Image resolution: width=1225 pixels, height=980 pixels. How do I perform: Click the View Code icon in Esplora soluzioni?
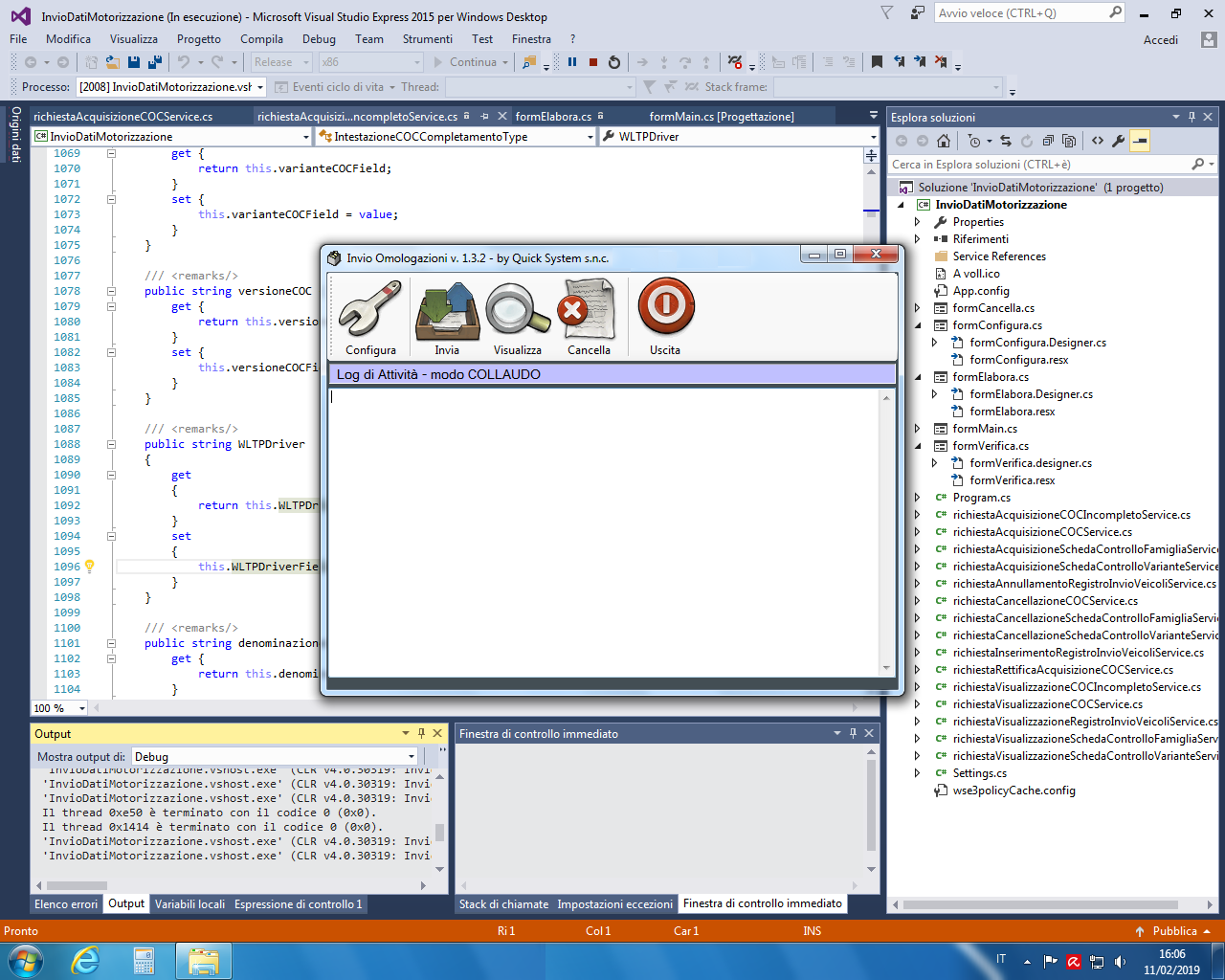tap(1098, 141)
